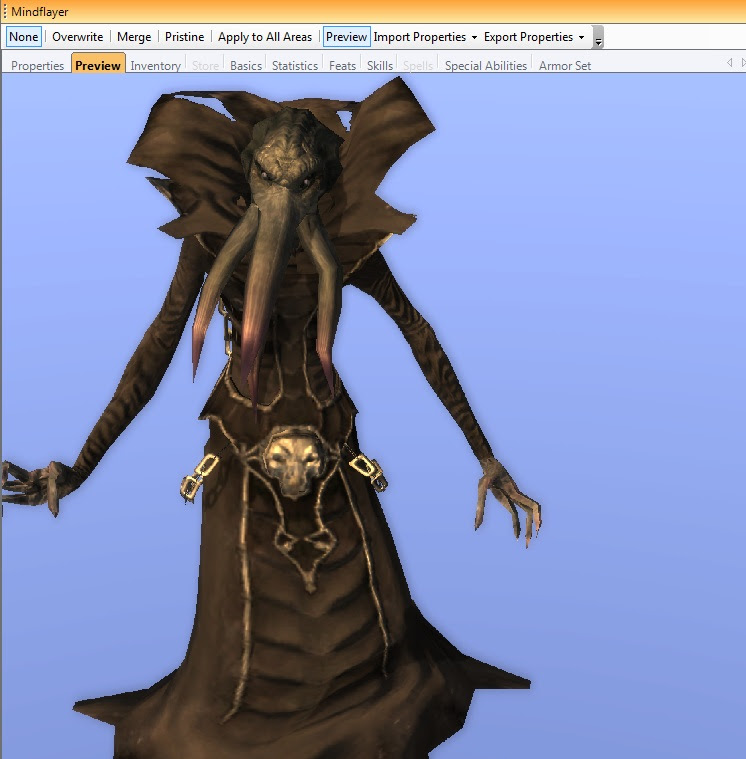This screenshot has width=746, height=759.
Task: Open the Import Properties dropdown
Action: pos(426,37)
